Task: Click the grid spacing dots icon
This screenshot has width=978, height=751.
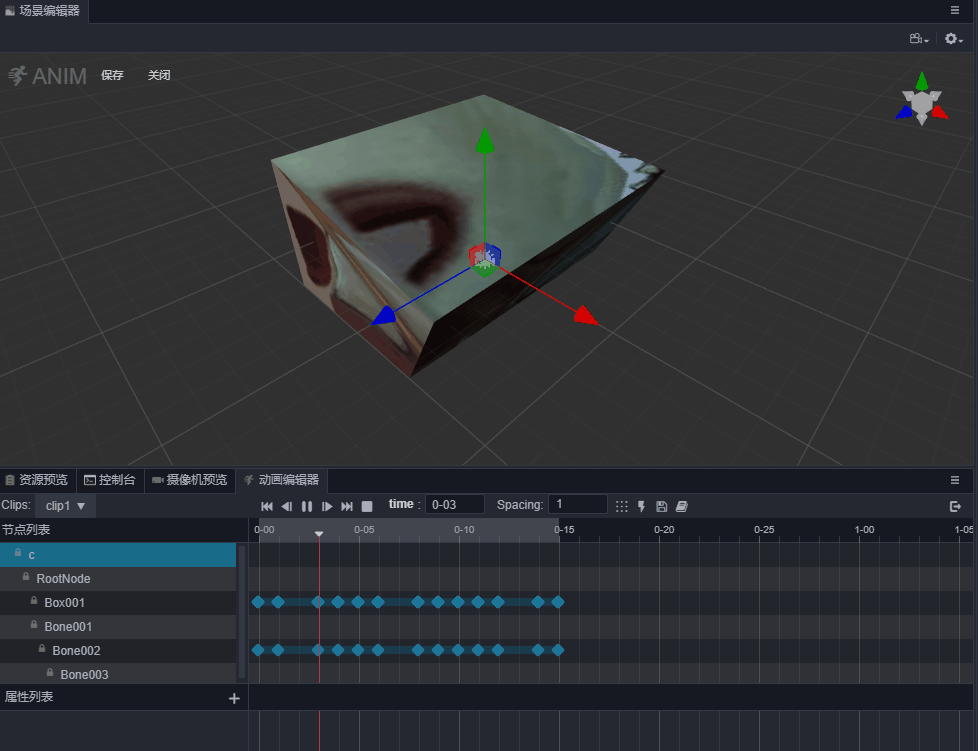Action: [621, 506]
